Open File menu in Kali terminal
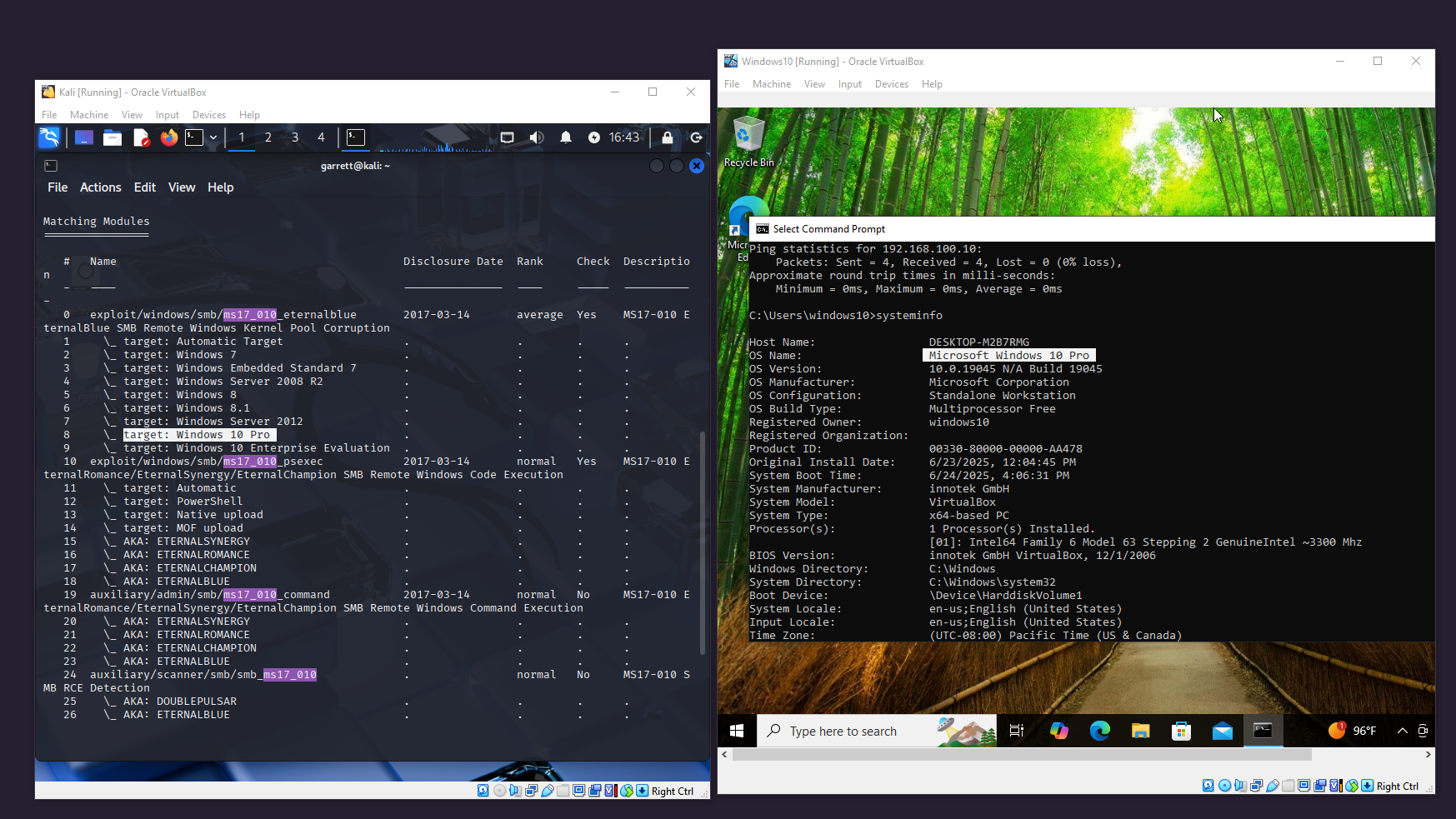Screen dimensions: 1456x819 tap(58, 187)
